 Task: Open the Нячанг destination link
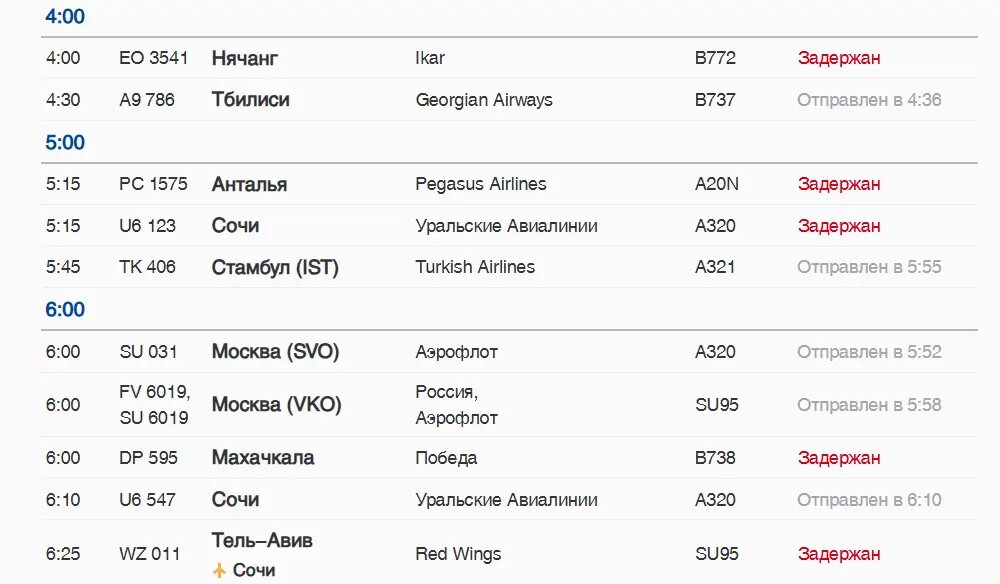[x=244, y=58]
